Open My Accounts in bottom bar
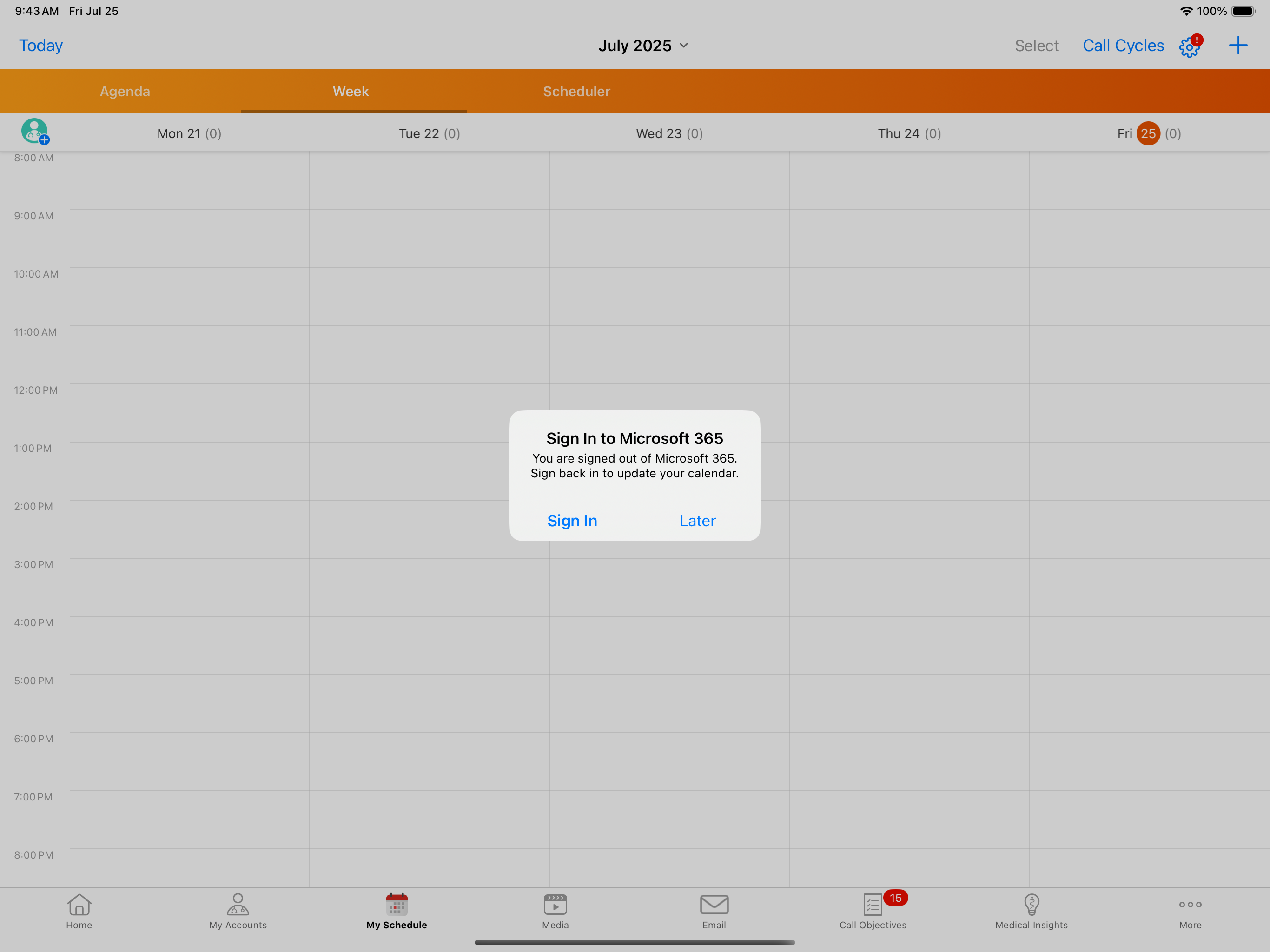Image resolution: width=1270 pixels, height=952 pixels. pos(238,910)
